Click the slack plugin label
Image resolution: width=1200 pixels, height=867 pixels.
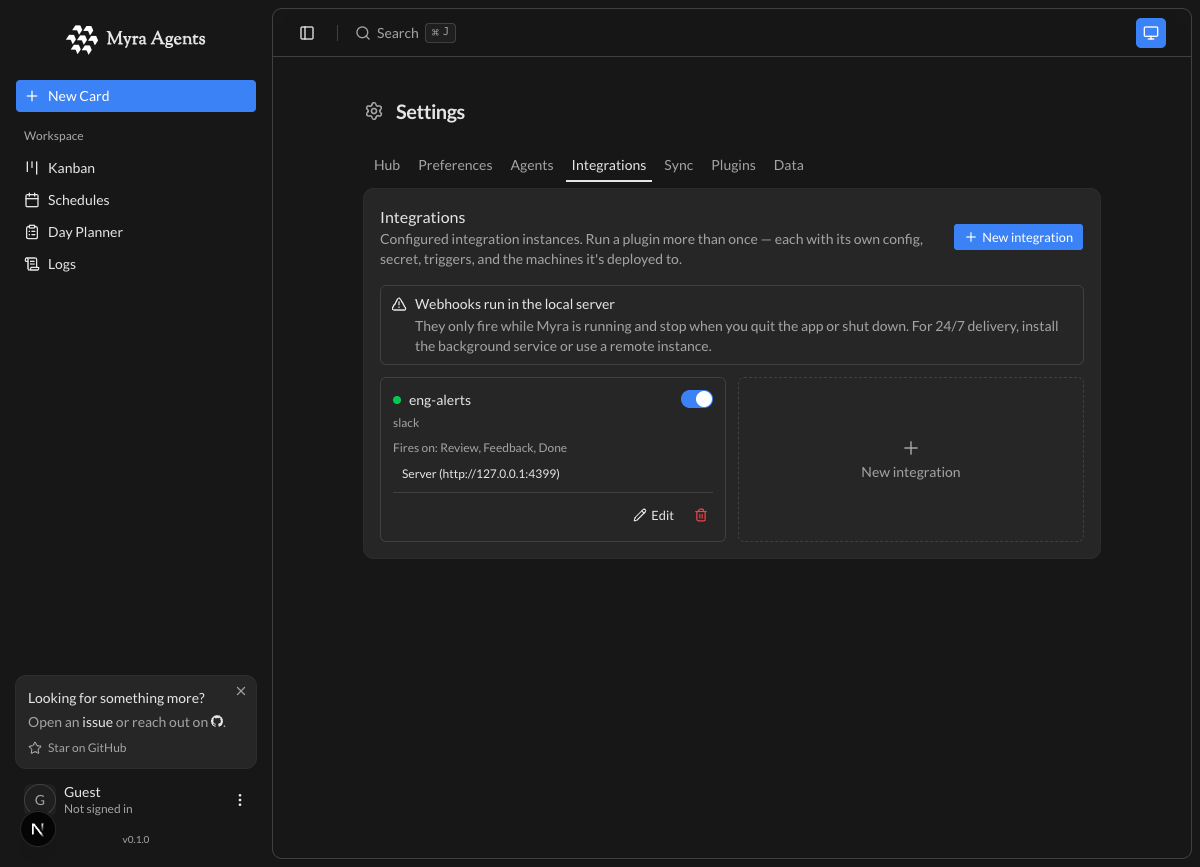tap(406, 423)
